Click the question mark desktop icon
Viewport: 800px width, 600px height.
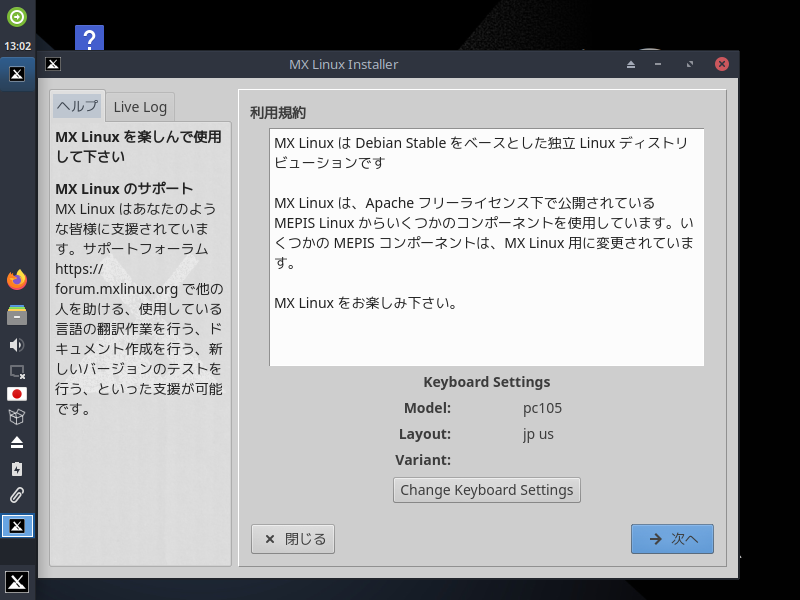point(89,38)
